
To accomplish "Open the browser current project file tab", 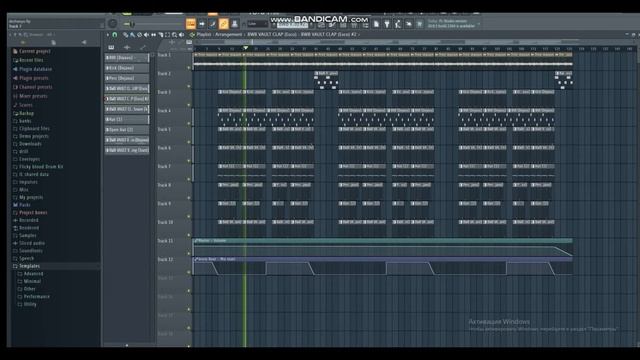I will [x=53, y=42].
